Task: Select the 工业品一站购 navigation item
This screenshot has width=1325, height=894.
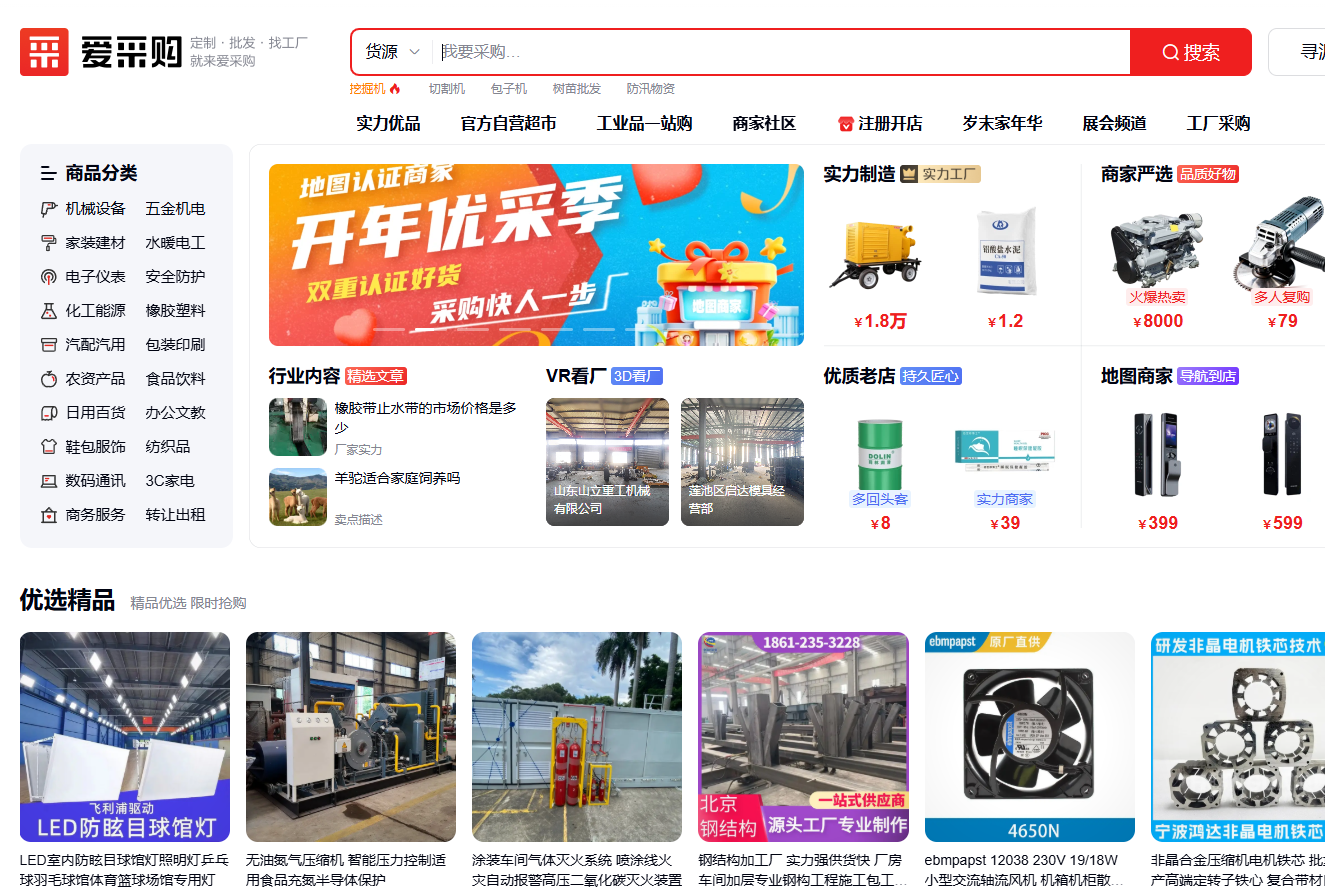Action: [644, 124]
